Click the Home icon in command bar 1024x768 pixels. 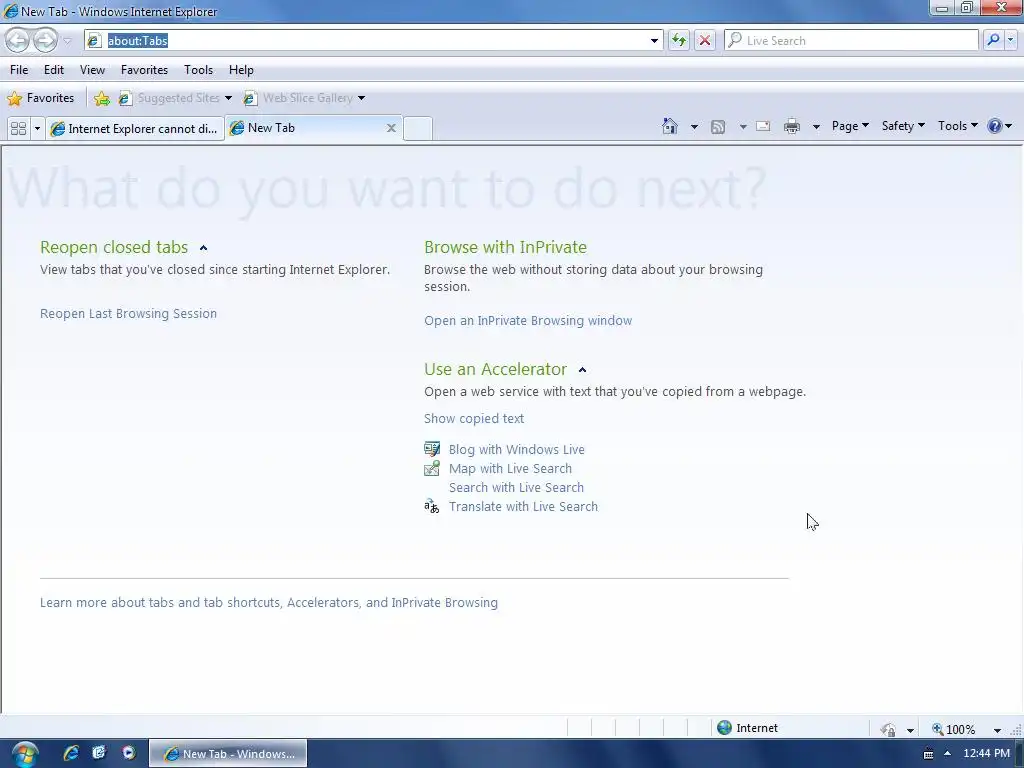670,126
